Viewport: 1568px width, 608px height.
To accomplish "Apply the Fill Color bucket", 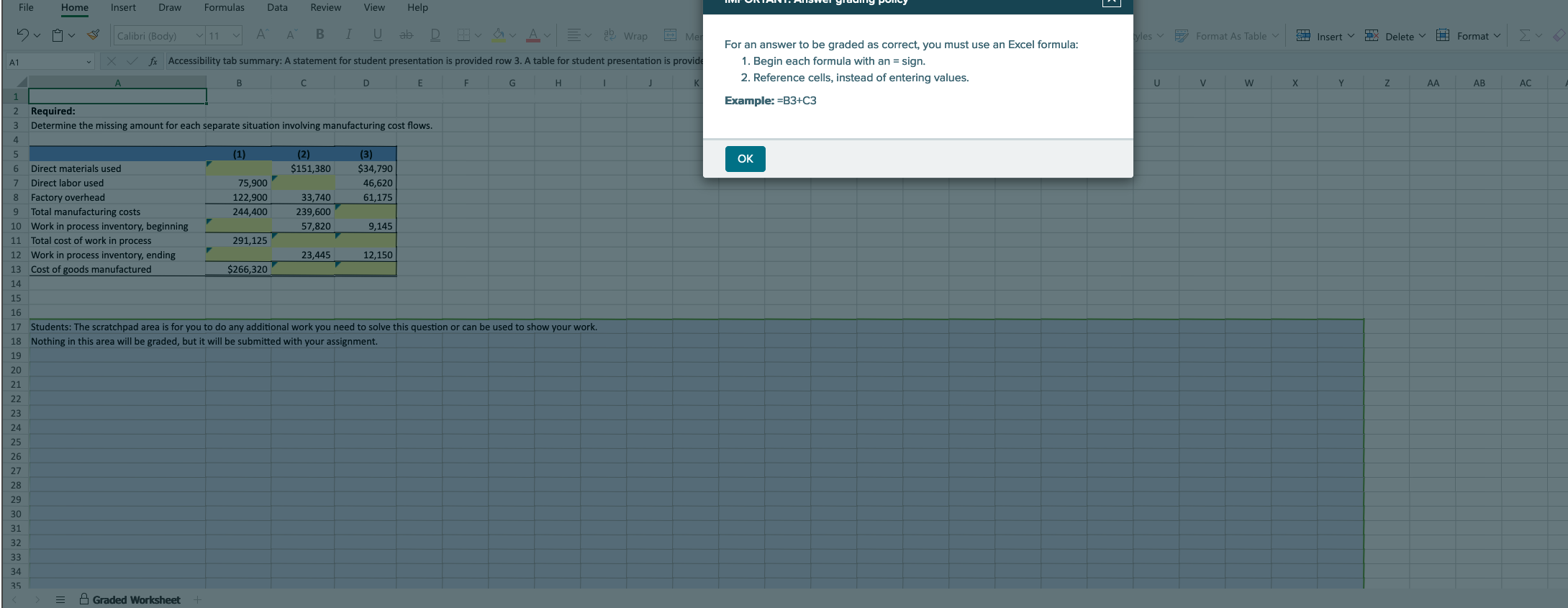I will point(499,35).
